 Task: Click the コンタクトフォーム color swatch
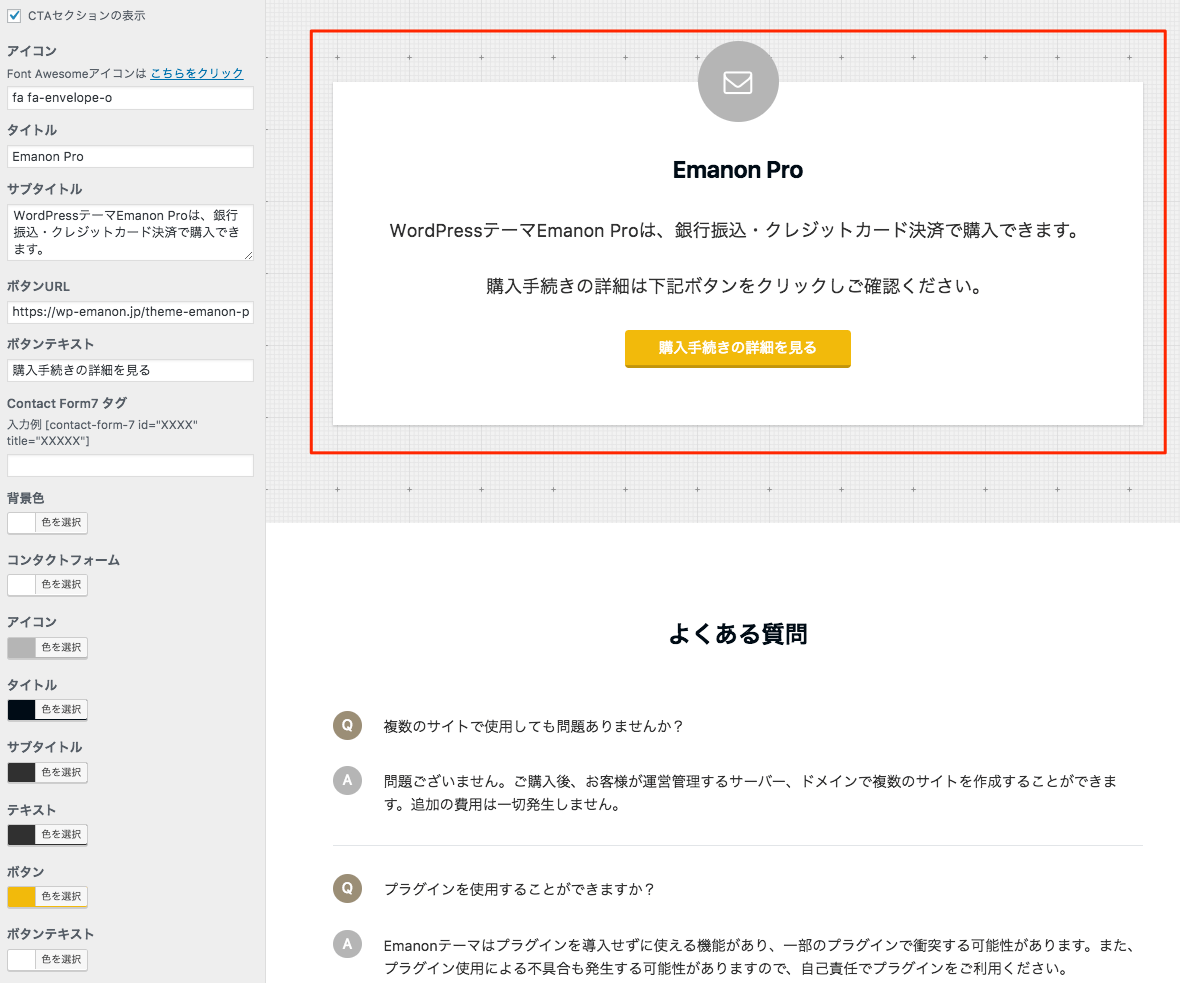[x=21, y=585]
